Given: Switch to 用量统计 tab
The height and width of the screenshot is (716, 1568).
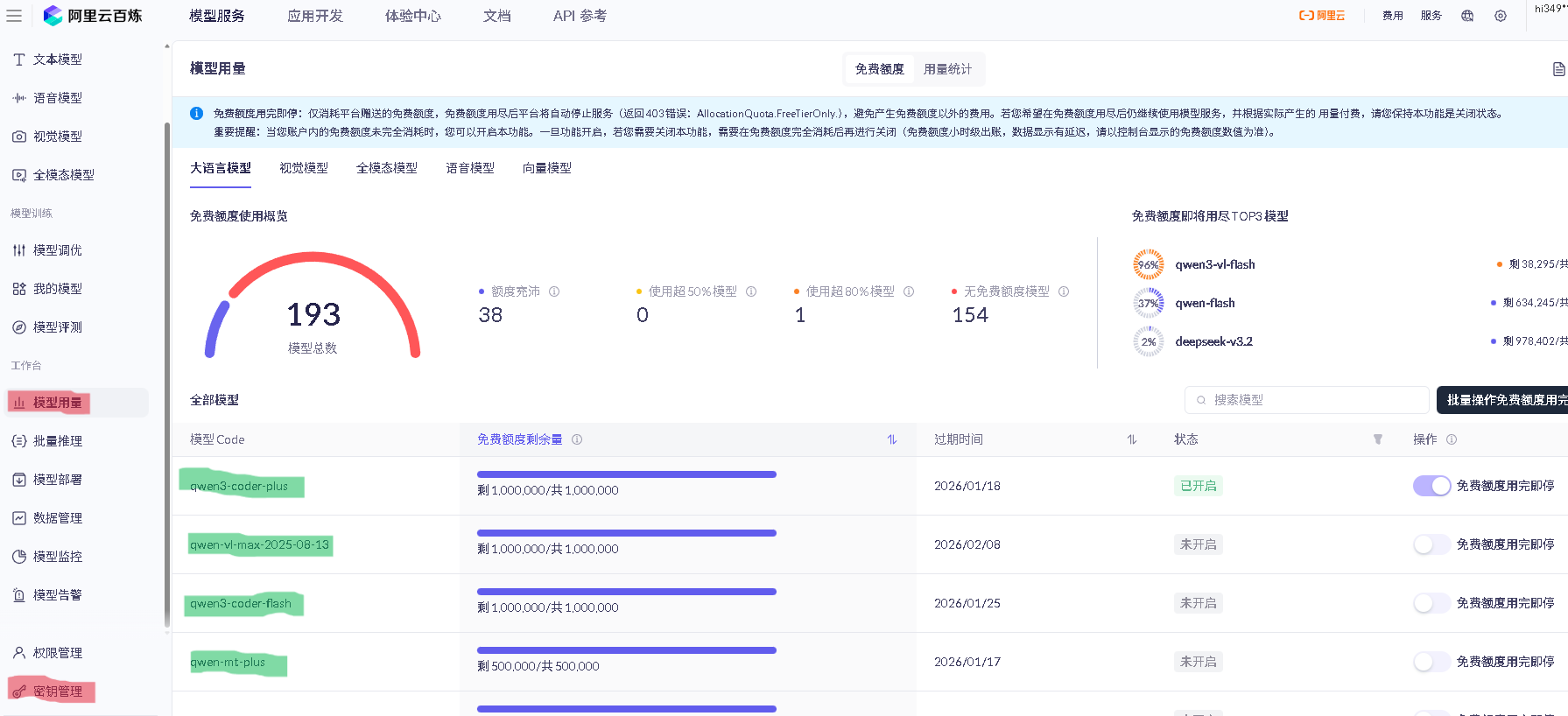Looking at the screenshot, I should pos(948,69).
